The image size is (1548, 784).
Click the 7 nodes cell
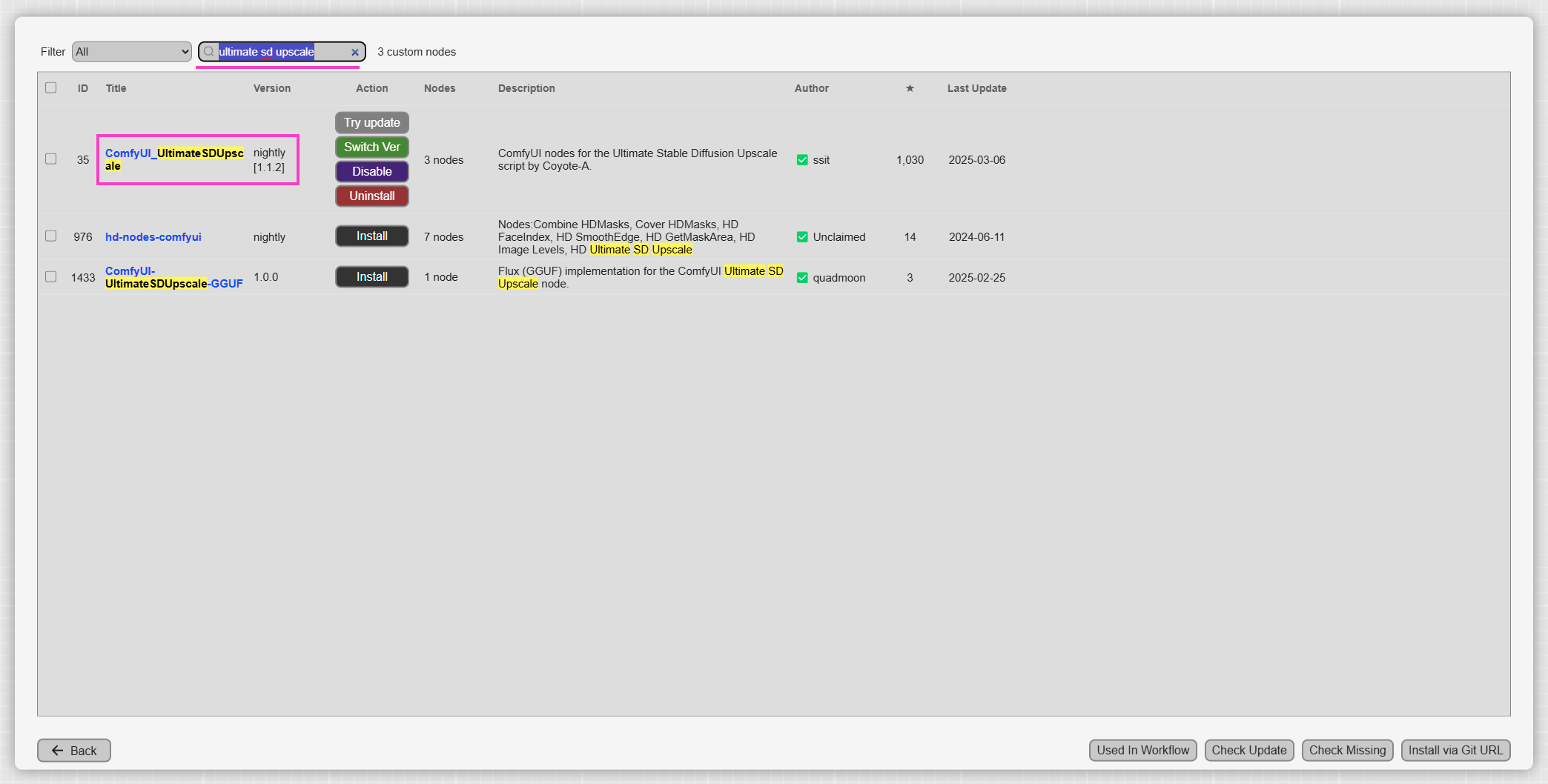[x=443, y=237]
